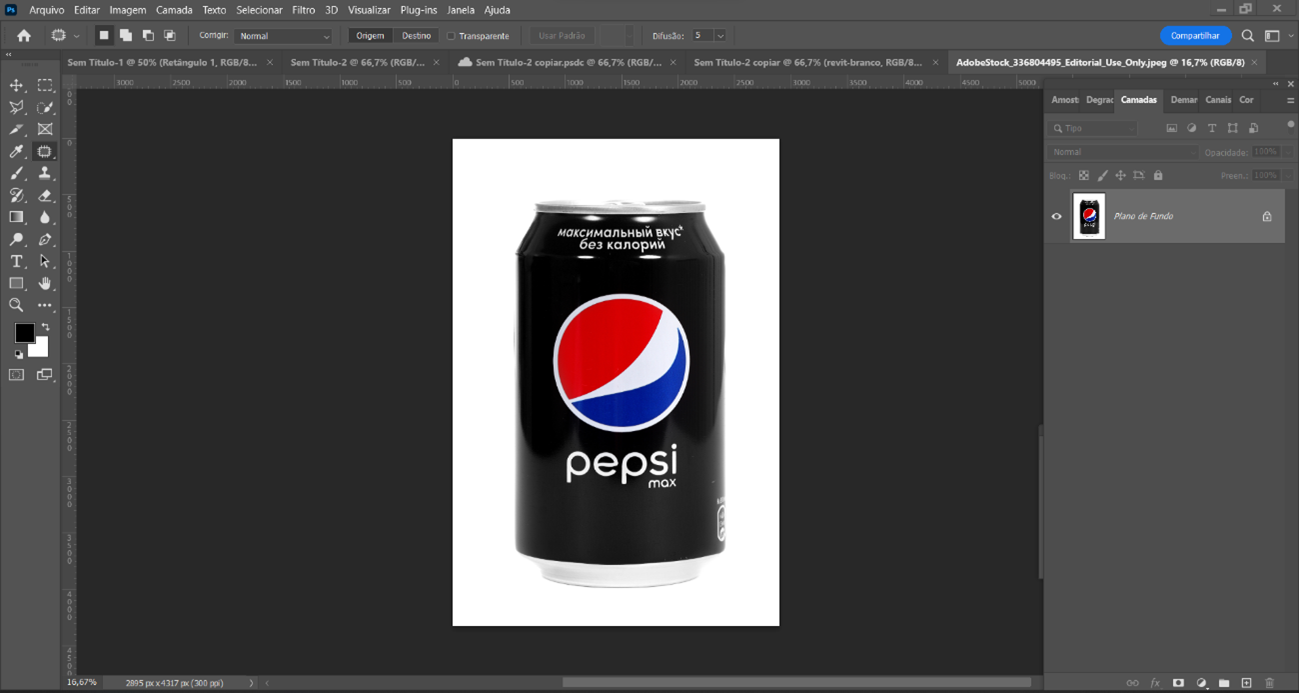The height and width of the screenshot is (693, 1299).
Task: Toggle lock transparent pixels
Action: [1084, 175]
